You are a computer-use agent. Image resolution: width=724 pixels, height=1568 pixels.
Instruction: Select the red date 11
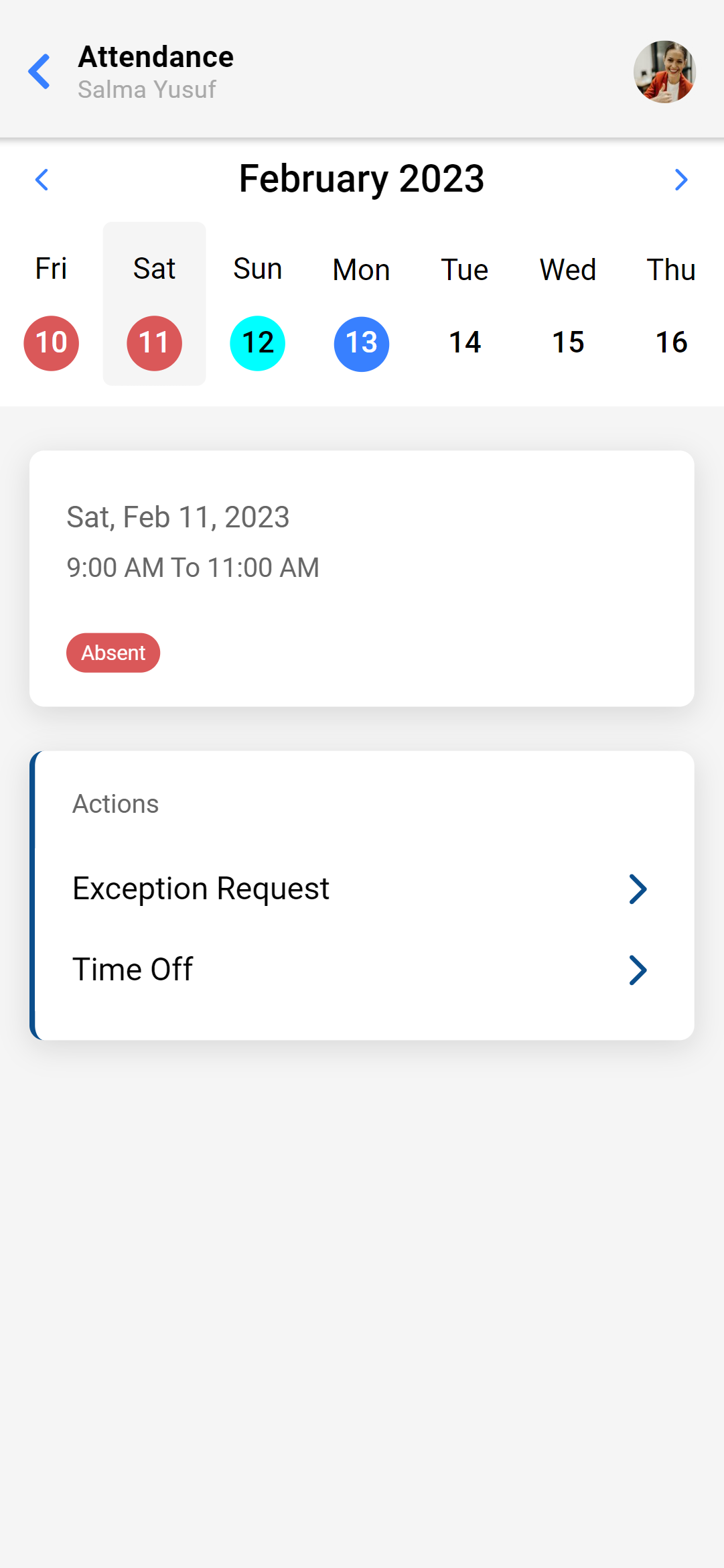155,343
